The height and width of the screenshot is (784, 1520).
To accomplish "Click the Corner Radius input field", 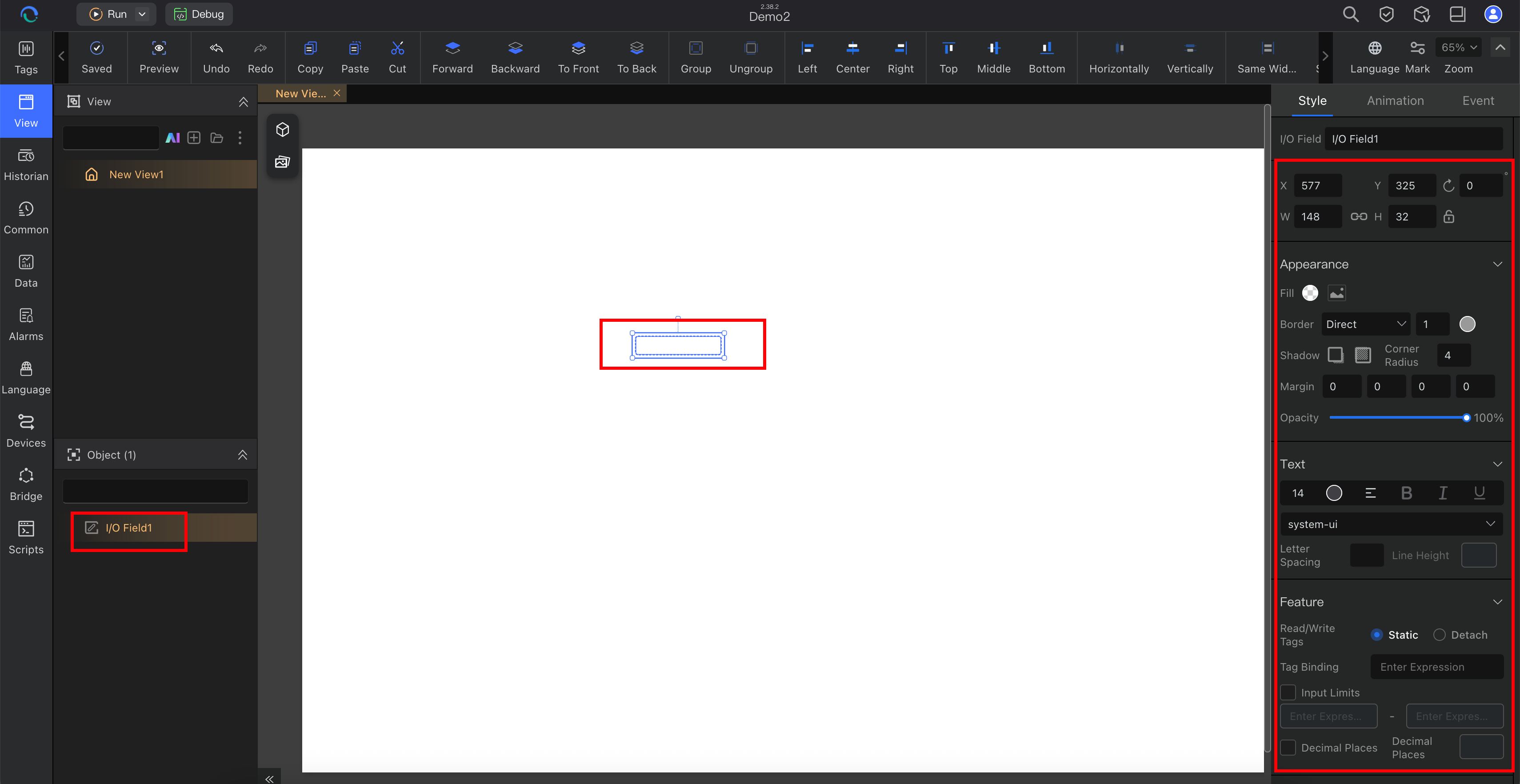I will [1453, 355].
